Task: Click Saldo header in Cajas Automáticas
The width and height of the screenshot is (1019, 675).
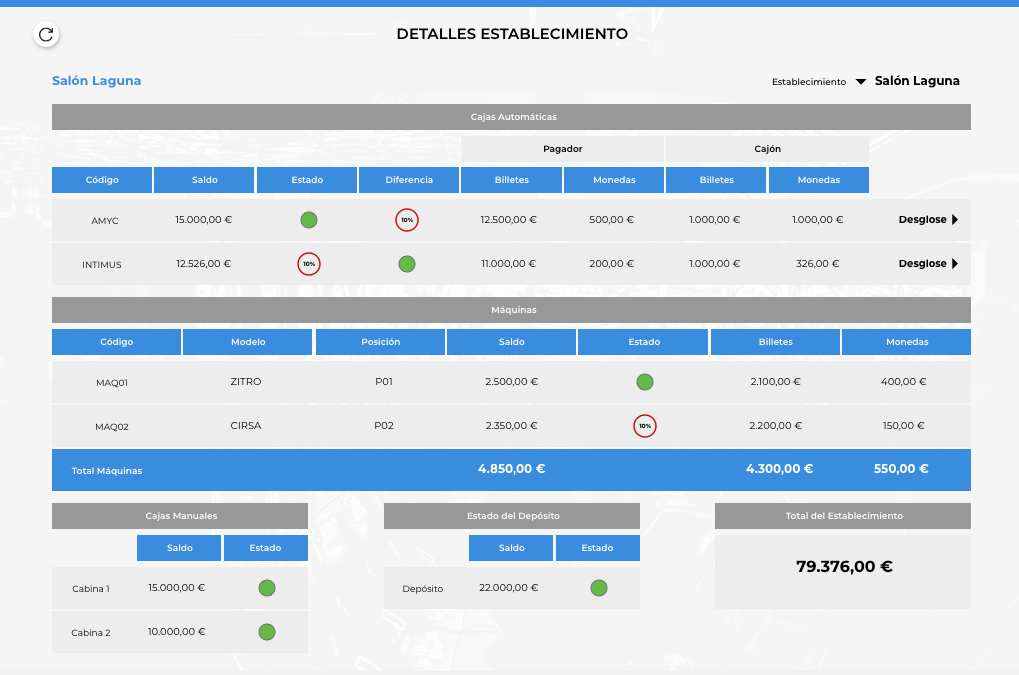Action: coord(204,180)
